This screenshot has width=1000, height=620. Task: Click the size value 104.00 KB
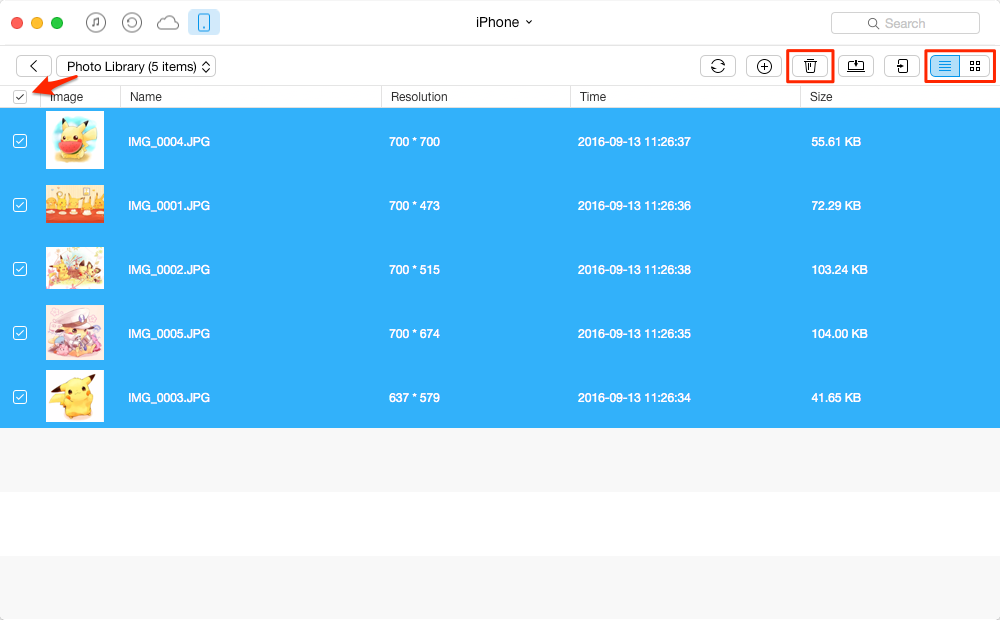(x=839, y=334)
